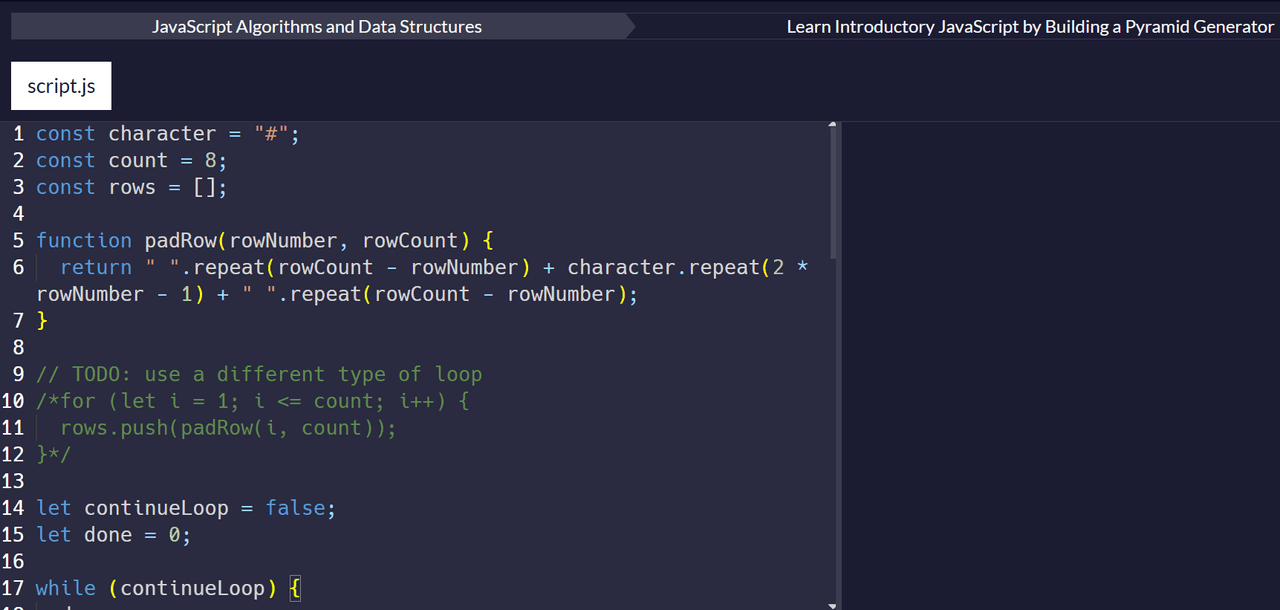The image size is (1280, 610).
Task: Click the 'return' keyword on line 6
Action: [x=96, y=268]
